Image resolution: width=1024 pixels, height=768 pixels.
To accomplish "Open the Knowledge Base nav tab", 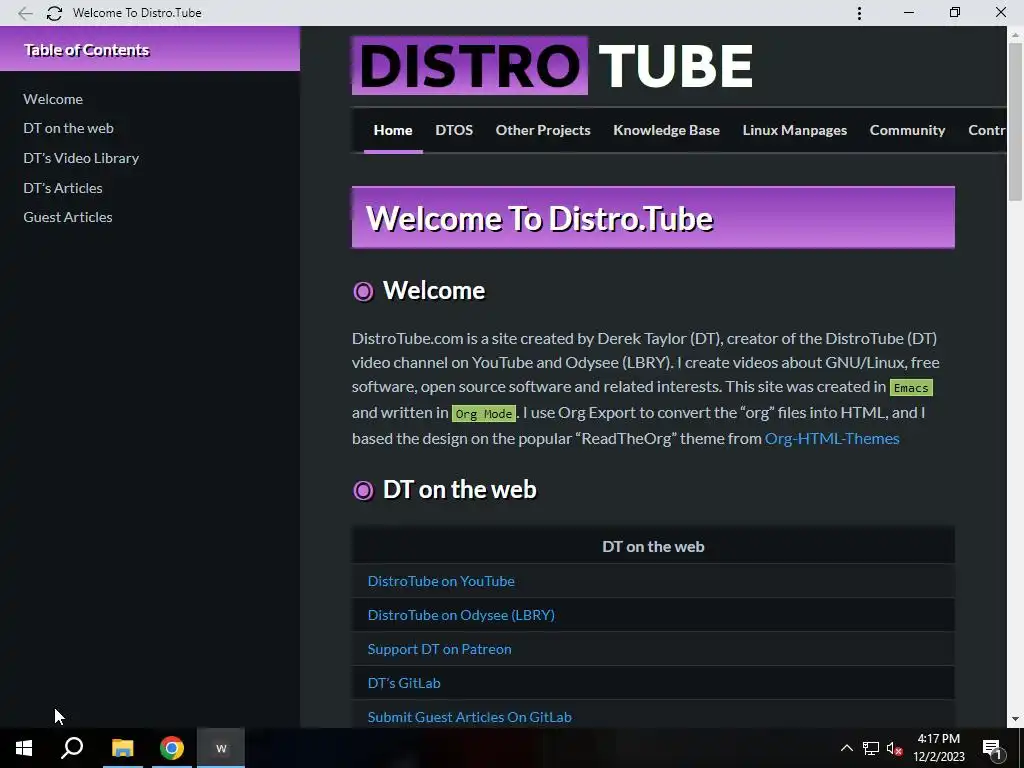I will coord(666,130).
